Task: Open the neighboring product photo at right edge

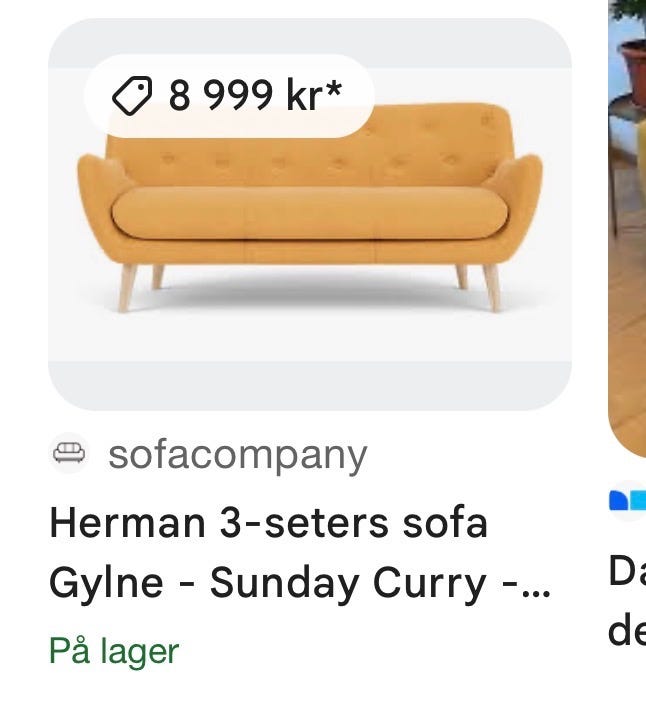Action: (627, 229)
